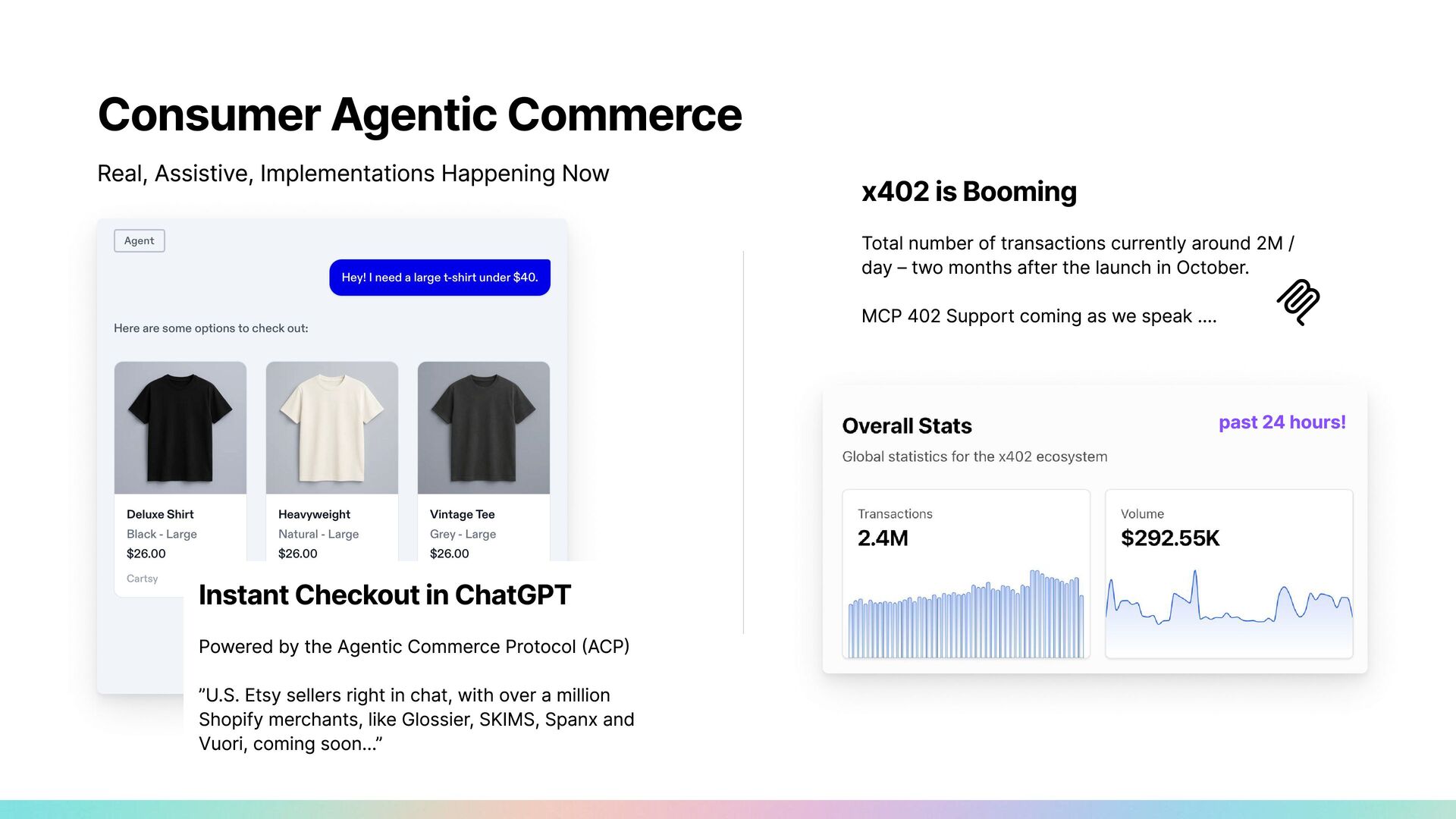This screenshot has width=1456, height=819.
Task: Click the Vintage Tee product title
Action: pyautogui.click(x=462, y=514)
